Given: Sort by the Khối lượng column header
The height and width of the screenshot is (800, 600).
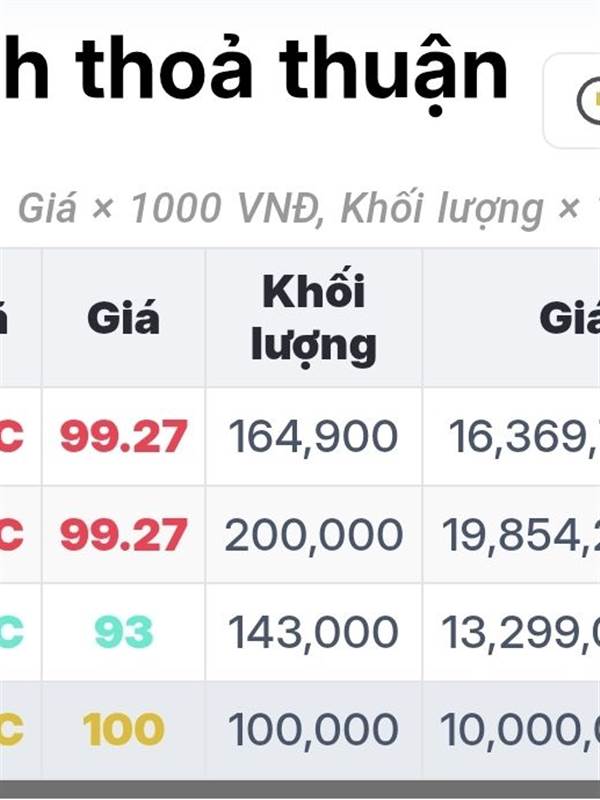Looking at the screenshot, I should pyautogui.click(x=314, y=318).
